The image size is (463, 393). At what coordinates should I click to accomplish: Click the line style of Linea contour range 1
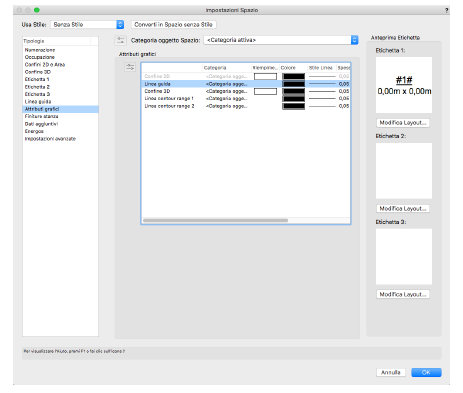tap(322, 99)
